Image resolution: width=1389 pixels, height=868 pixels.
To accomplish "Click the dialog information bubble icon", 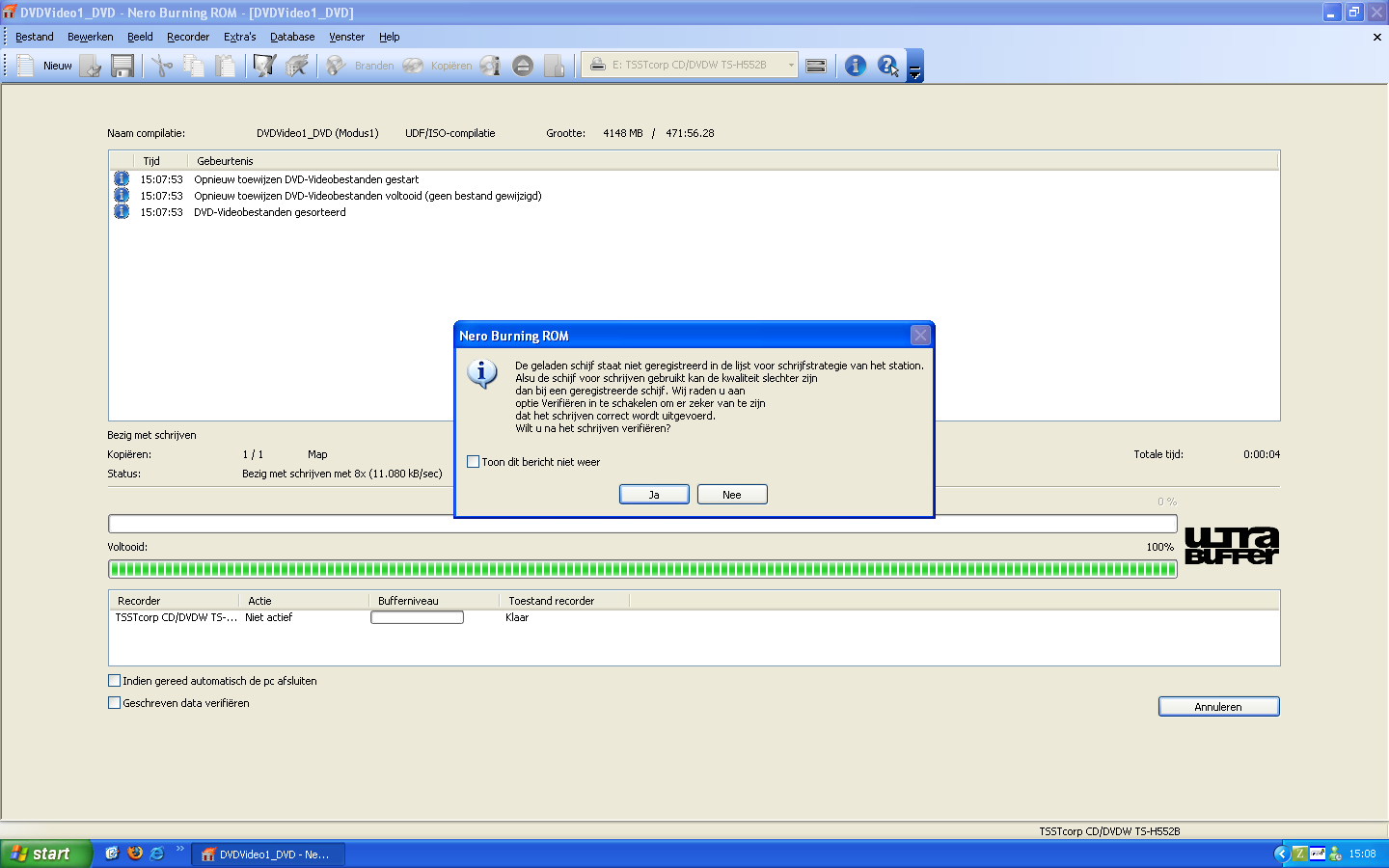I will pos(481,373).
